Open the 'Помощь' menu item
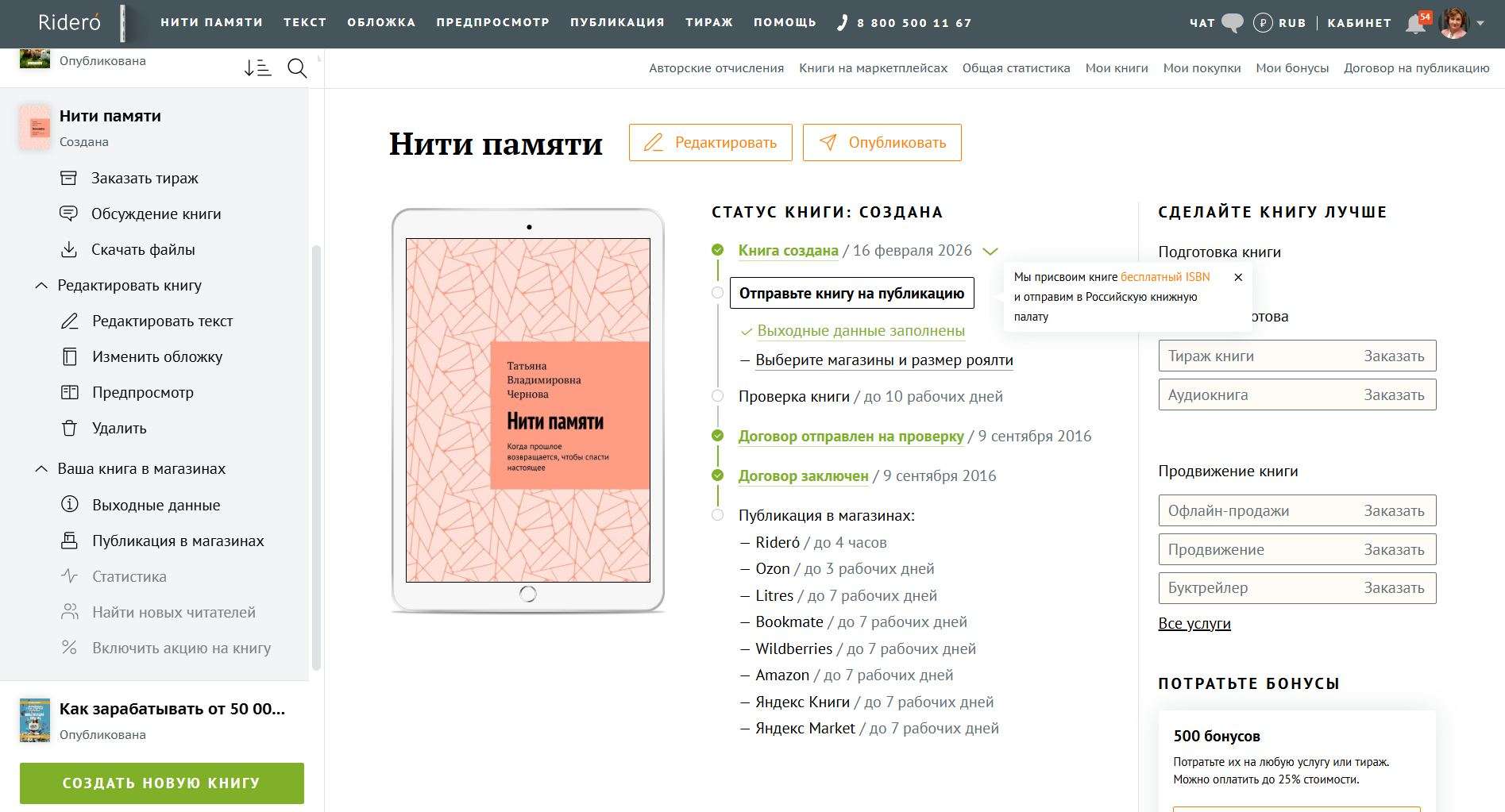This screenshot has height=812, width=1505. (x=785, y=22)
